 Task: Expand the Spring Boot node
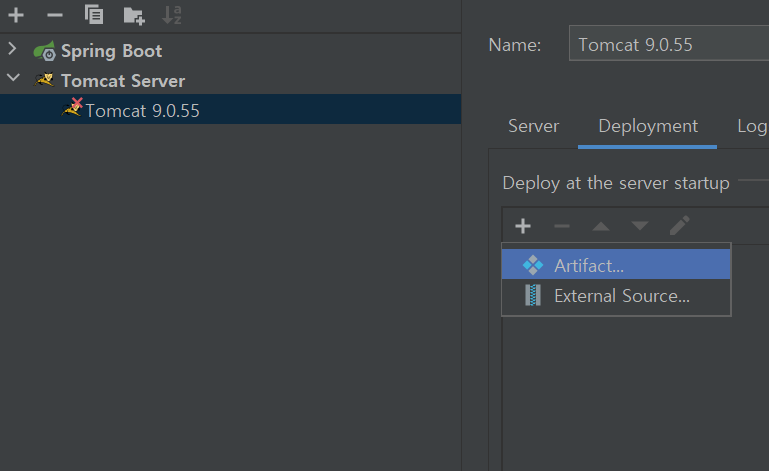point(13,49)
